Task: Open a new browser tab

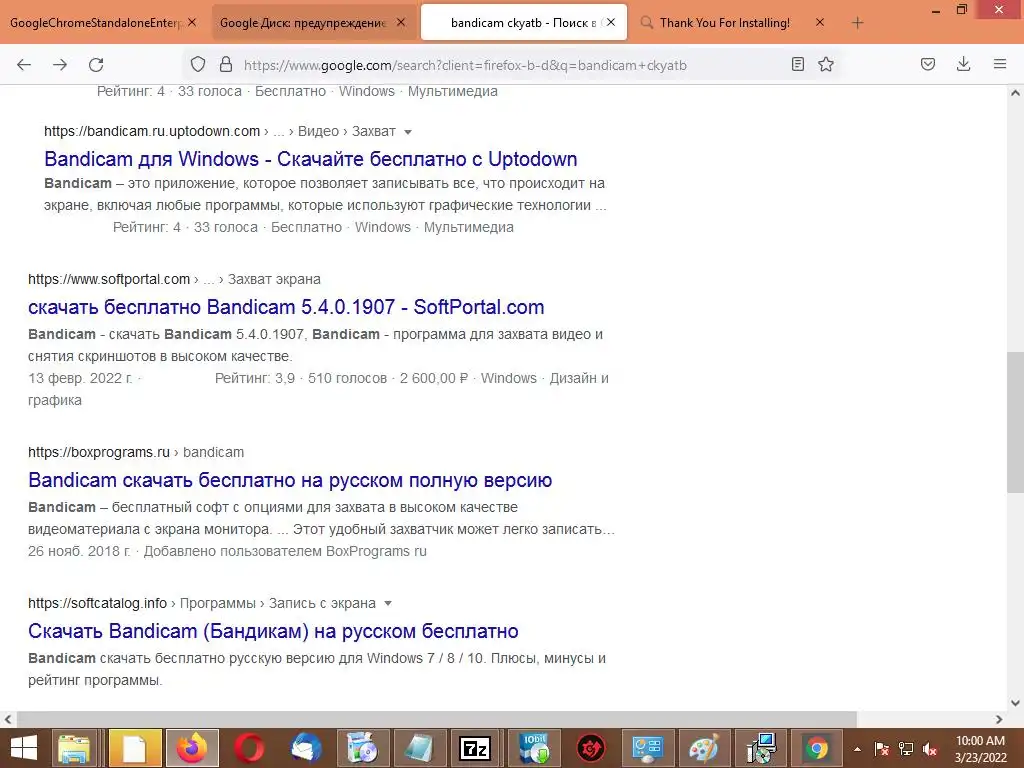Action: (857, 23)
